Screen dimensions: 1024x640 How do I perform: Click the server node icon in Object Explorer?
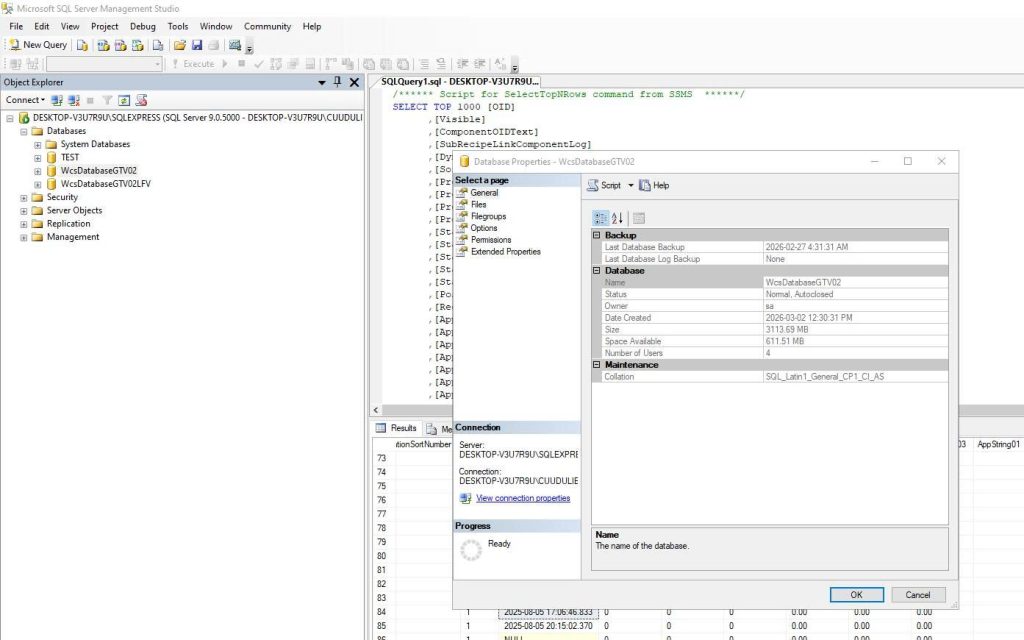pos(24,118)
